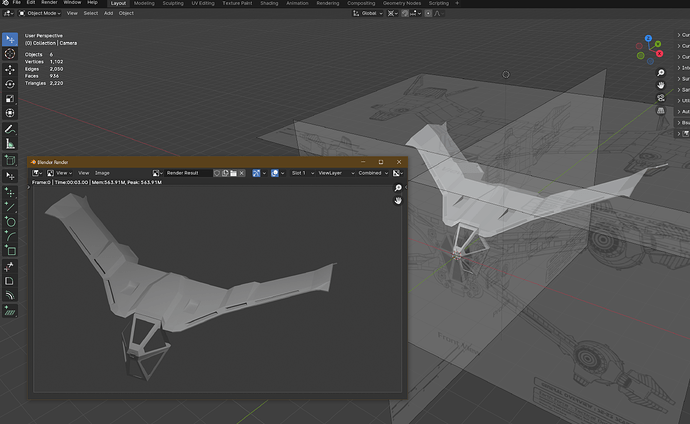Add a new workspace with the plus button
The image size is (690, 424).
coord(457,3)
